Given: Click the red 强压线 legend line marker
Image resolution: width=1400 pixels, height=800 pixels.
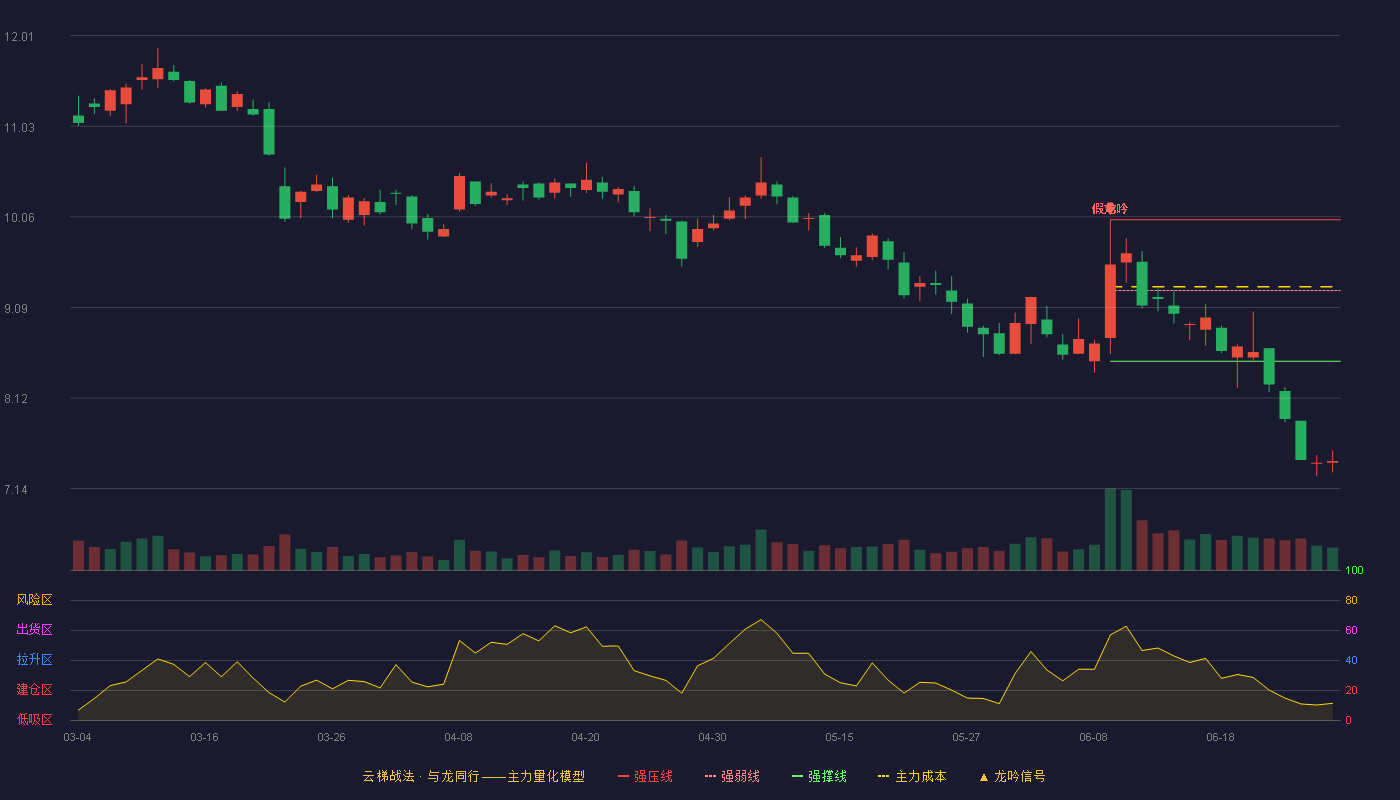Looking at the screenshot, I should 623,776.
